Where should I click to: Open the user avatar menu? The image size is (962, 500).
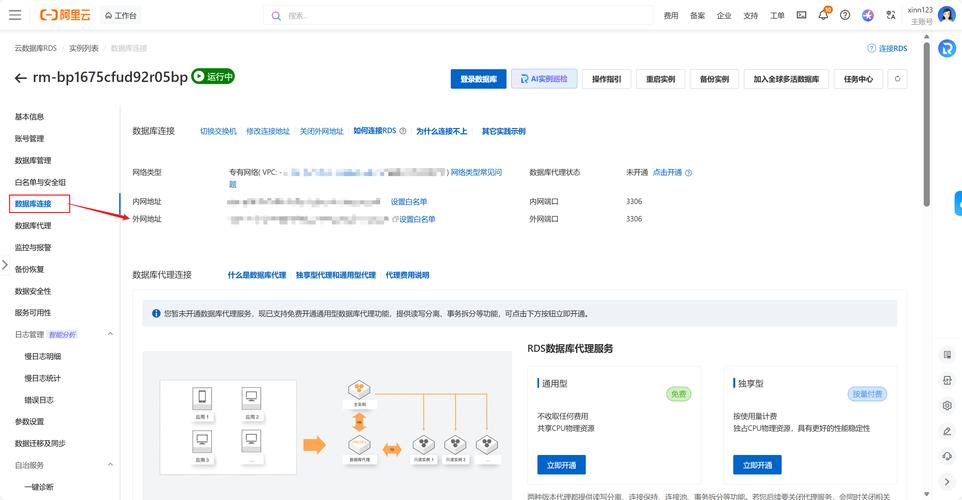[947, 15]
